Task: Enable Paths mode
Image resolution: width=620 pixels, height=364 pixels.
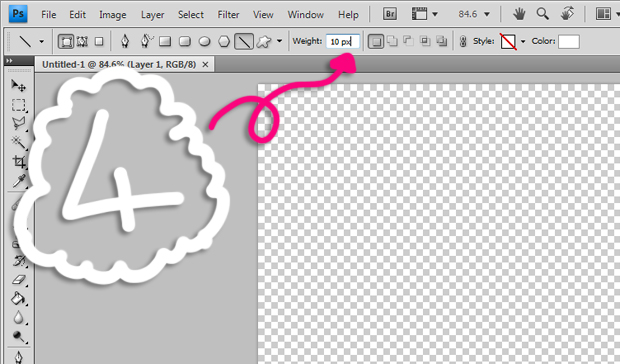Action: click(82, 41)
